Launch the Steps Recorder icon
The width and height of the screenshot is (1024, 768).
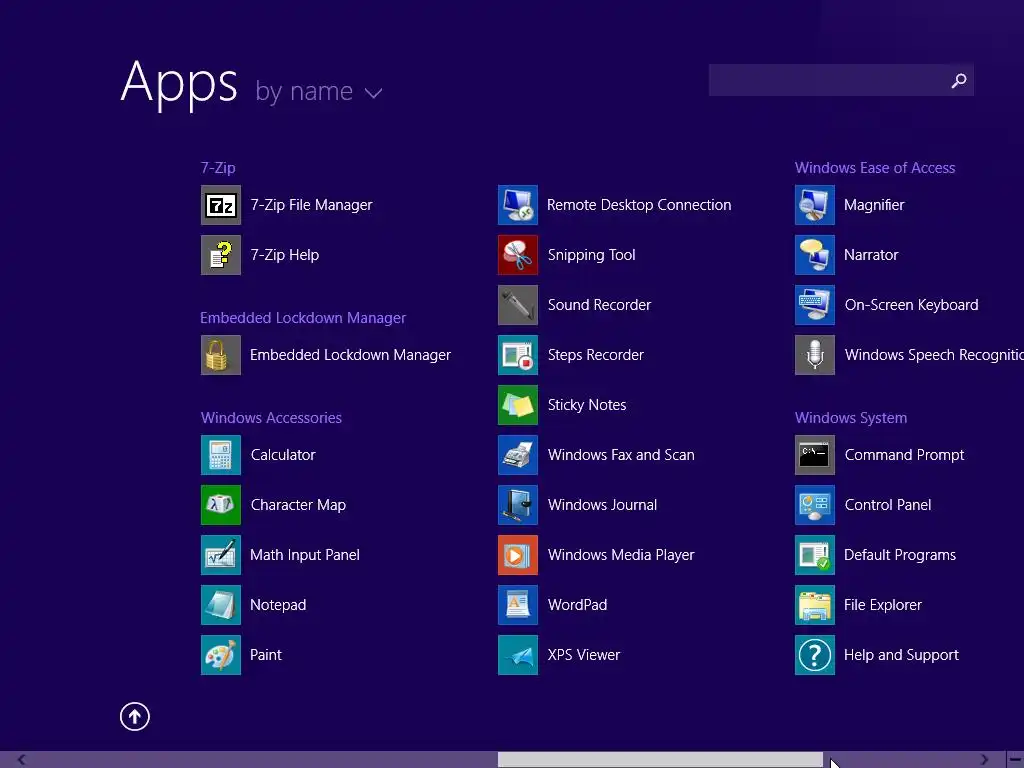[x=518, y=355]
